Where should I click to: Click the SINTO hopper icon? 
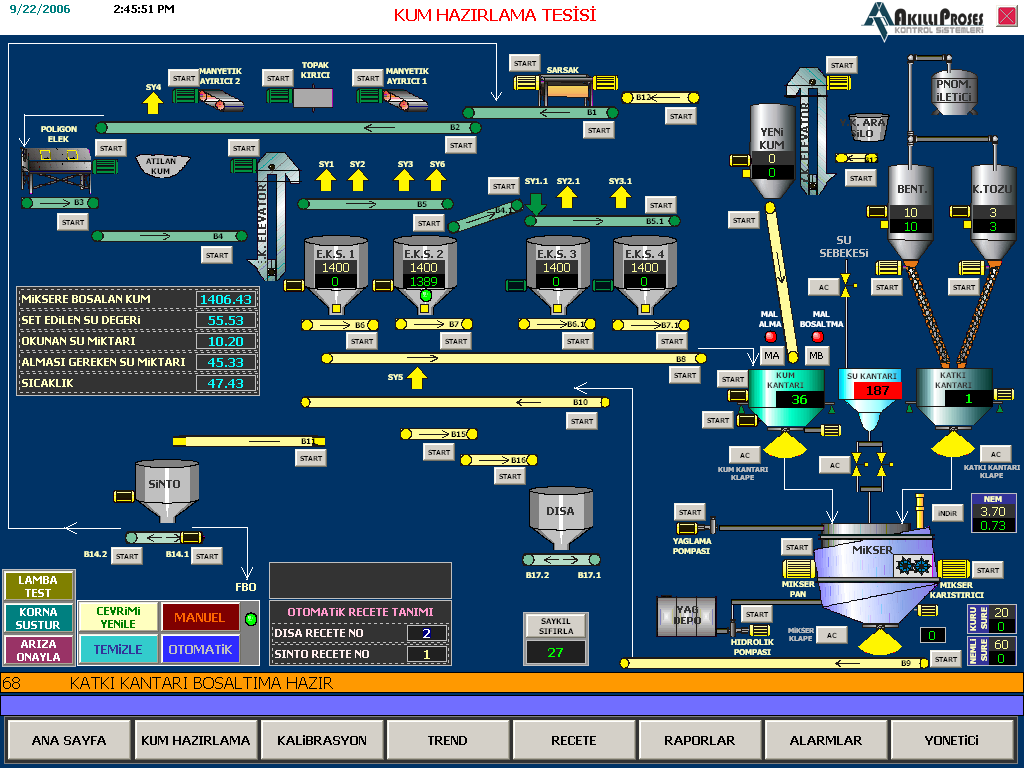[x=165, y=489]
